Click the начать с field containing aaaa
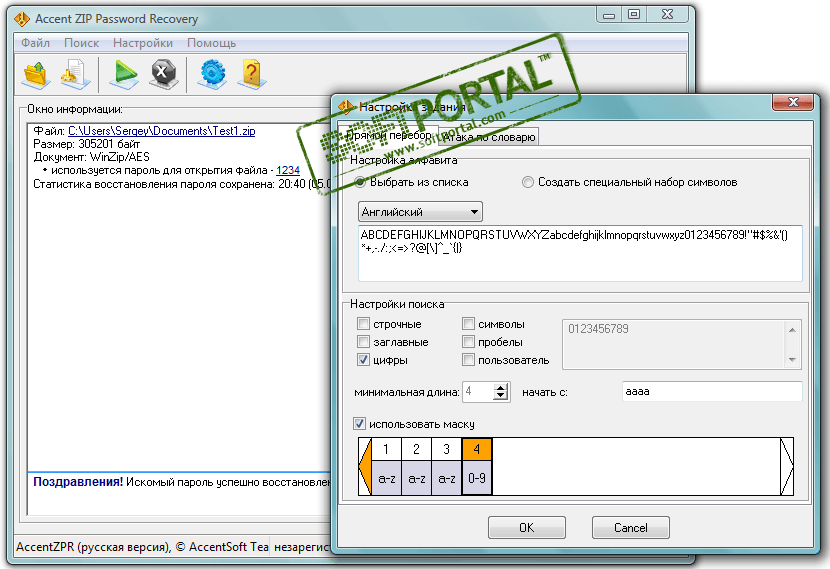 (712, 392)
